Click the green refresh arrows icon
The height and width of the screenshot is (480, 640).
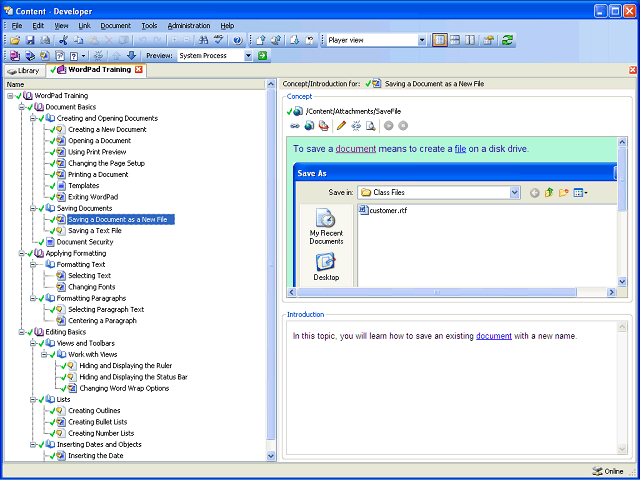(x=507, y=40)
